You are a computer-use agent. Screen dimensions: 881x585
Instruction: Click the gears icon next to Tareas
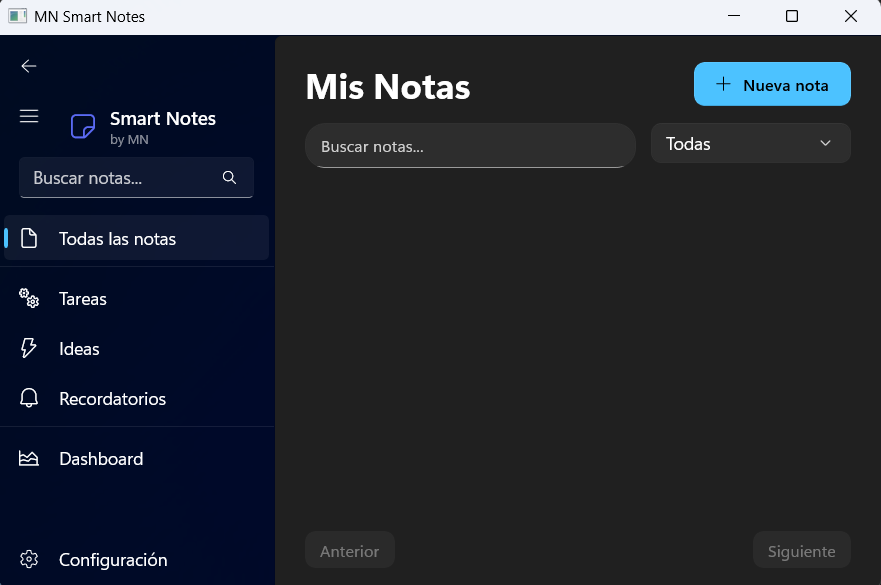[29, 298]
